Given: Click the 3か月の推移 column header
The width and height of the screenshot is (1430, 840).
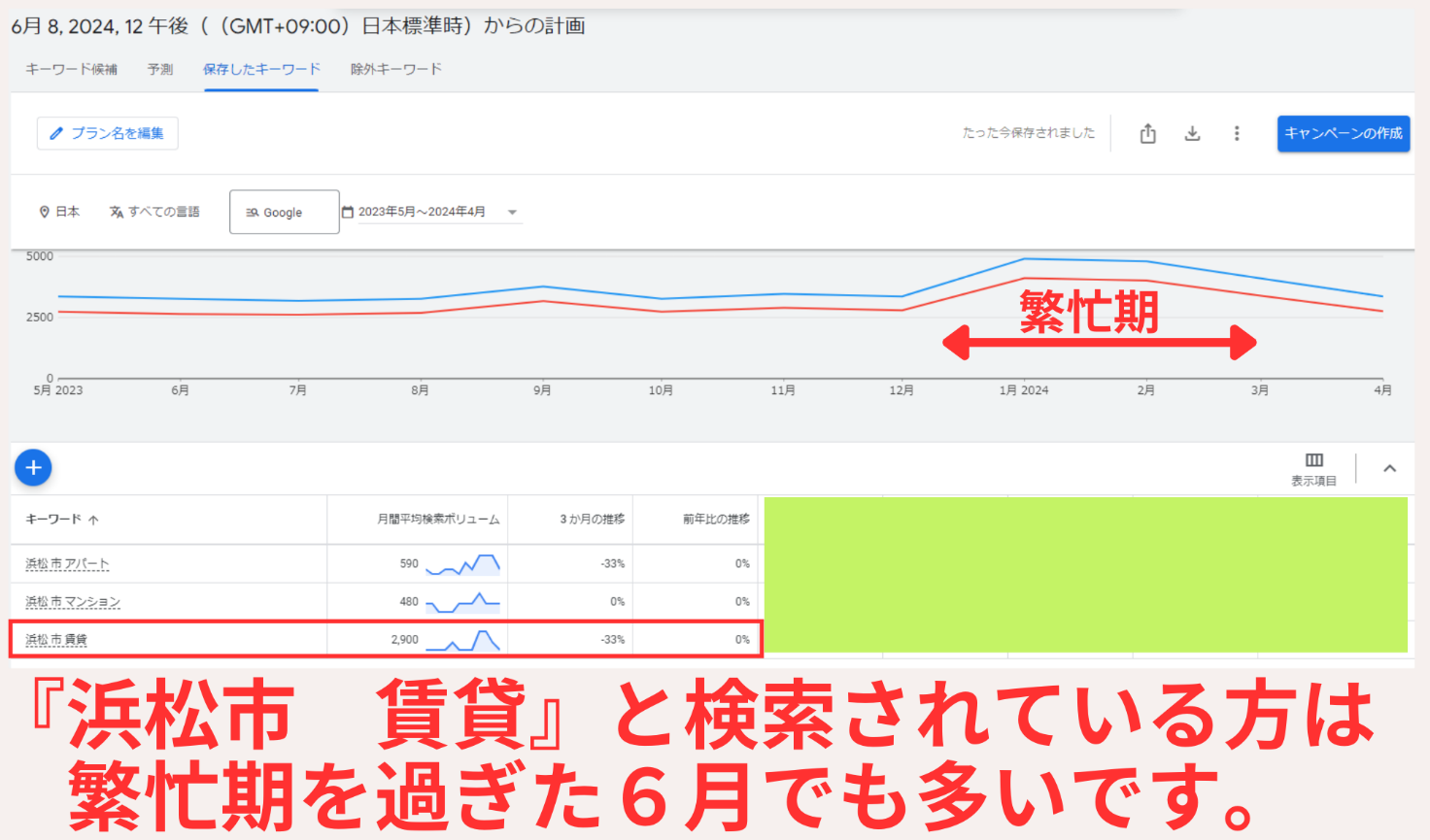Looking at the screenshot, I should pos(592,520).
